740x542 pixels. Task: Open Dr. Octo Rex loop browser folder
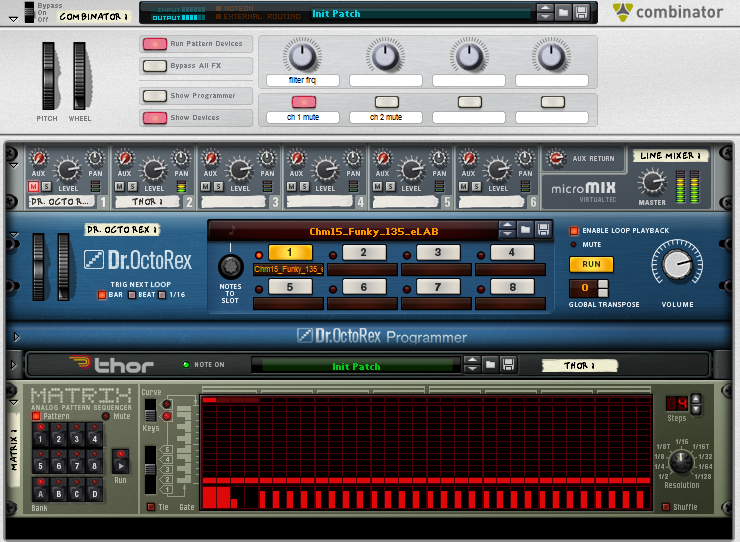(x=525, y=230)
